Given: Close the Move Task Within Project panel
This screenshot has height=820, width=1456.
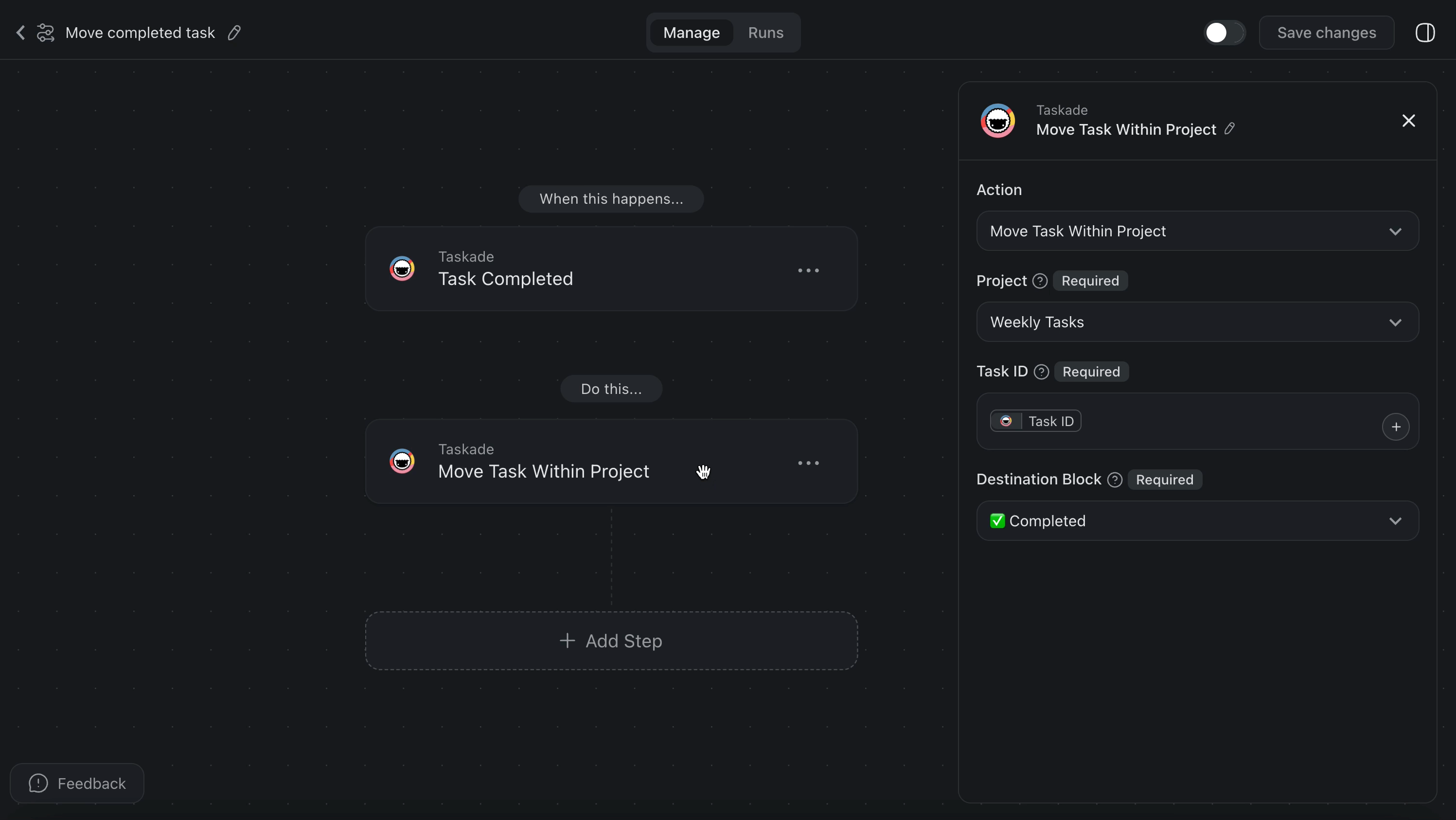Looking at the screenshot, I should pyautogui.click(x=1408, y=121).
